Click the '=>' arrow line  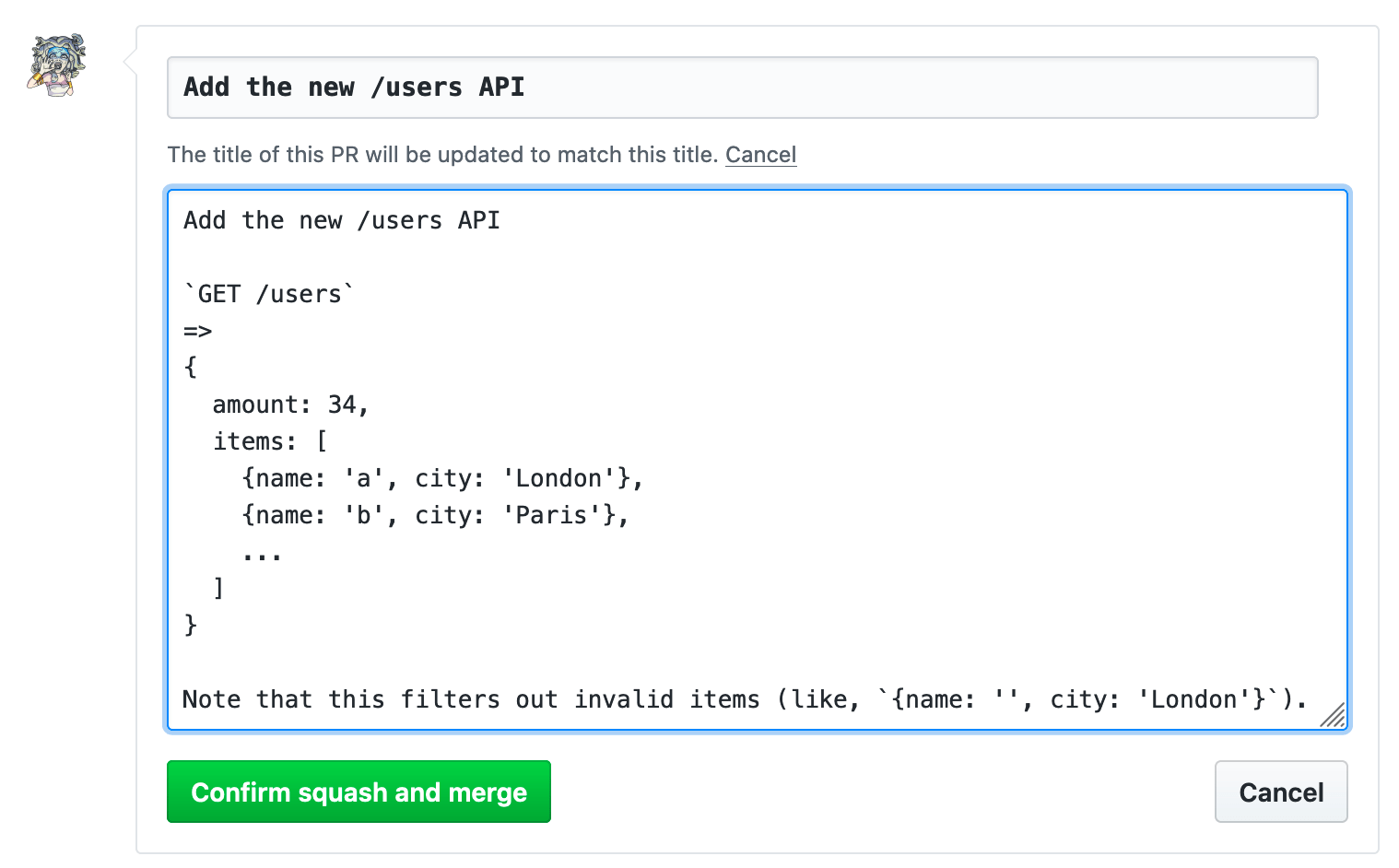(x=197, y=330)
